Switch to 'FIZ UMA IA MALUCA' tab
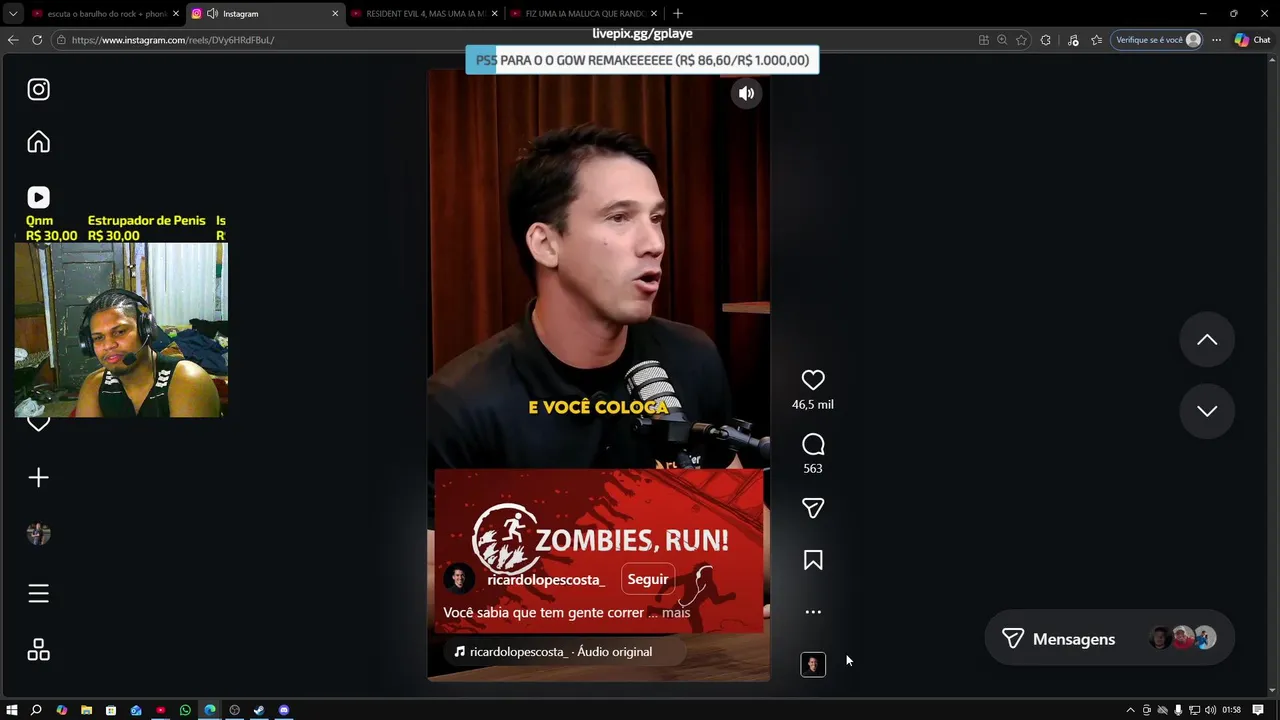The width and height of the screenshot is (1280, 720). [x=582, y=14]
